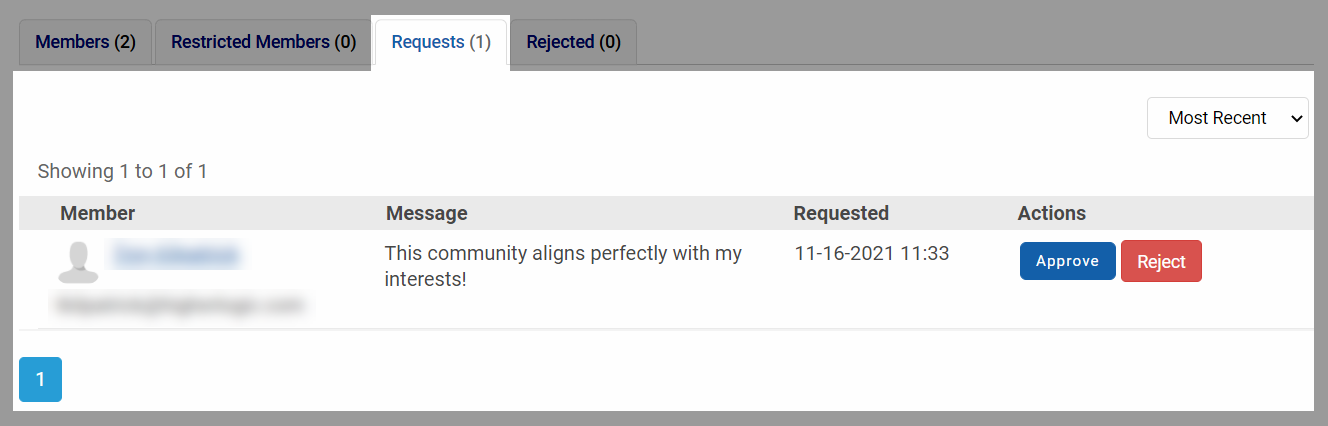This screenshot has width=1328, height=426.
Task: Click the chevron arrow on sort dropdown
Action: pyautogui.click(x=1297, y=119)
